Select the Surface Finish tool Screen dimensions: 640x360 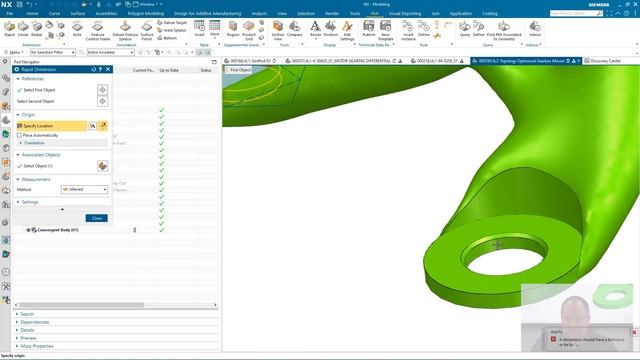[147, 30]
